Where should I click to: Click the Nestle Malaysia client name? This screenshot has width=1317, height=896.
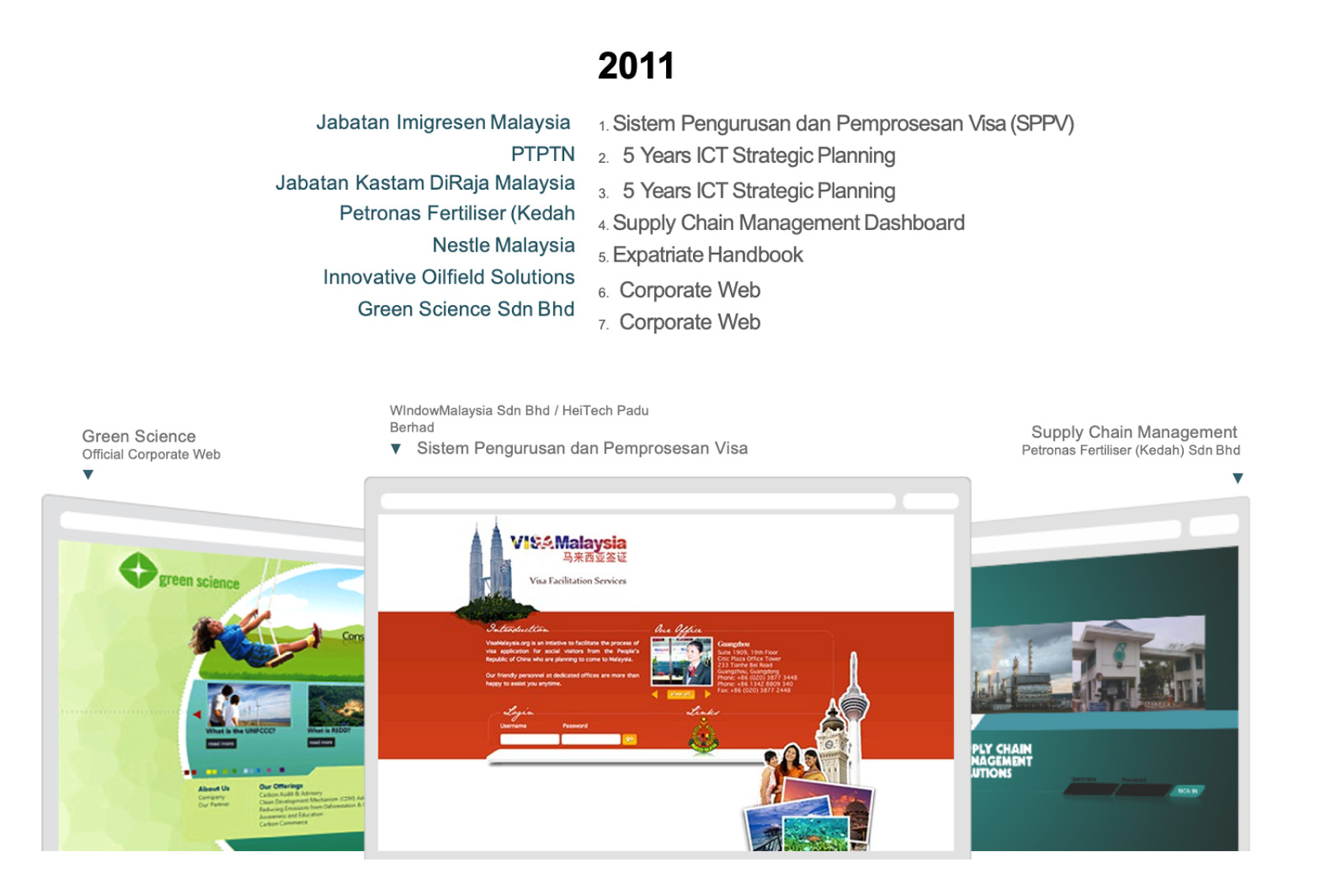[x=503, y=246]
